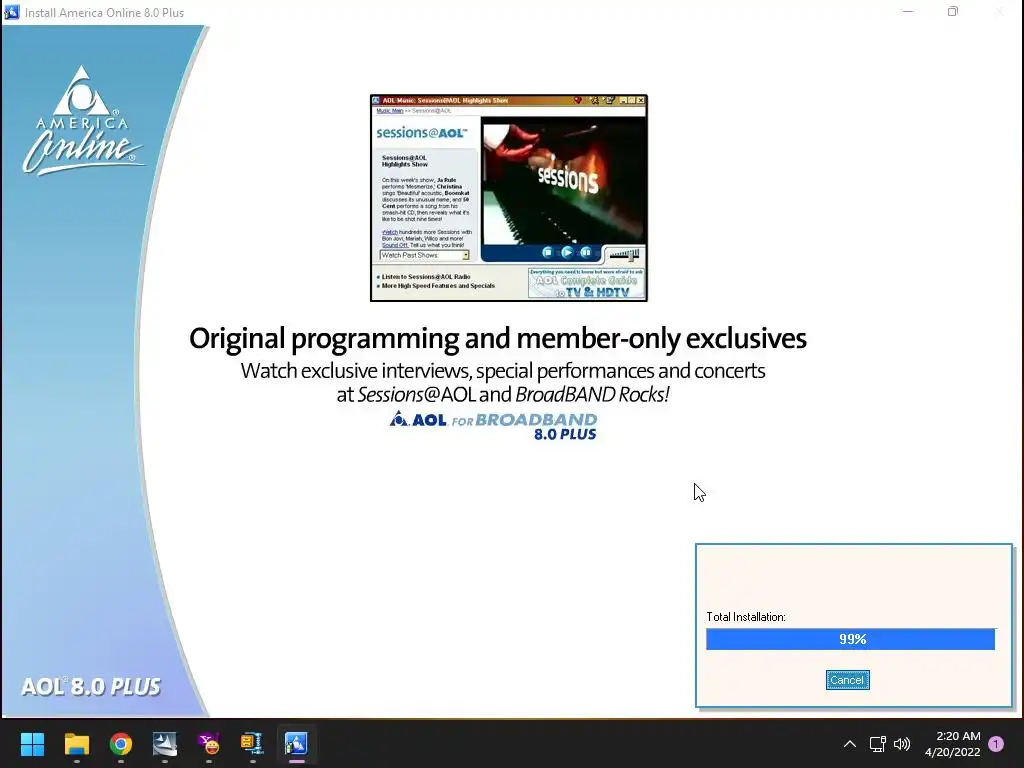Click the play button in the Sessions screenshot
The height and width of the screenshot is (768, 1024).
pos(567,252)
